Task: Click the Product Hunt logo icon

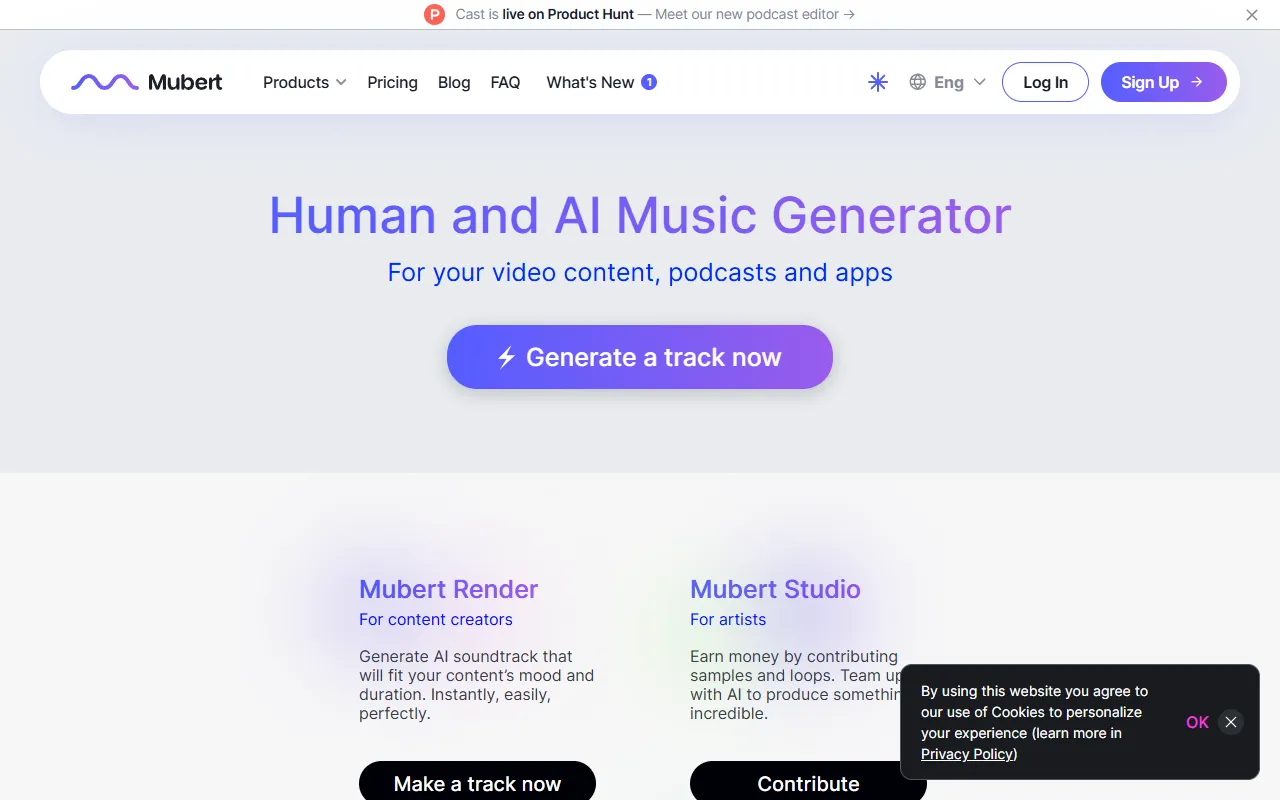Action: (x=434, y=14)
